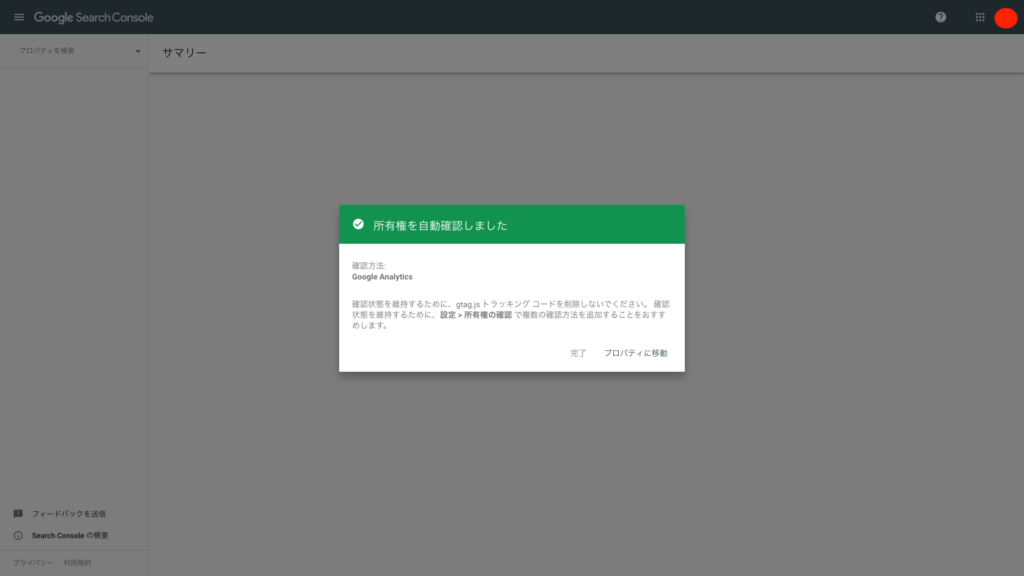Screen dimensions: 1024x576
Task: Open the Google apps grid
Action: point(980,17)
